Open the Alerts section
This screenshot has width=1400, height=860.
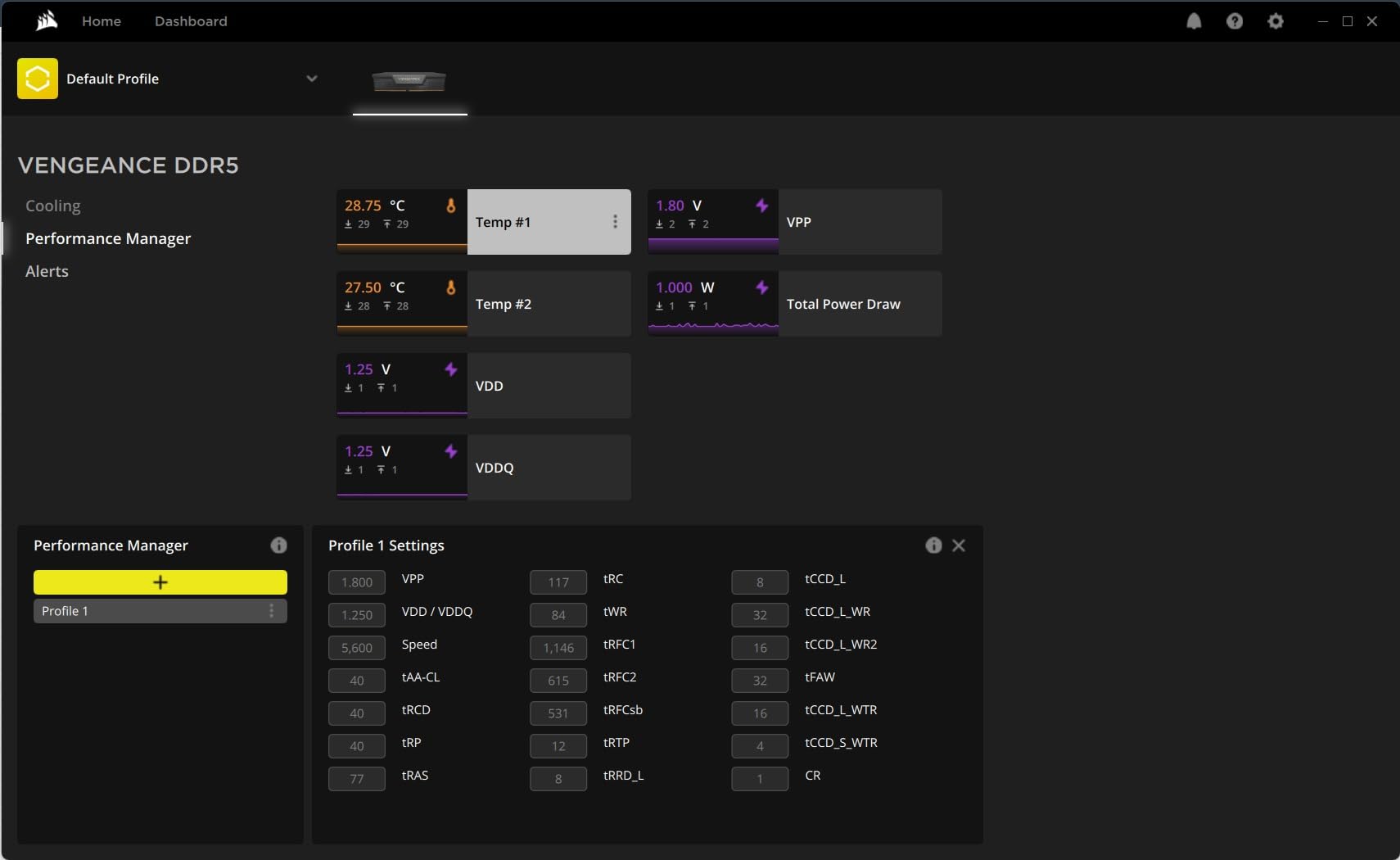(47, 271)
